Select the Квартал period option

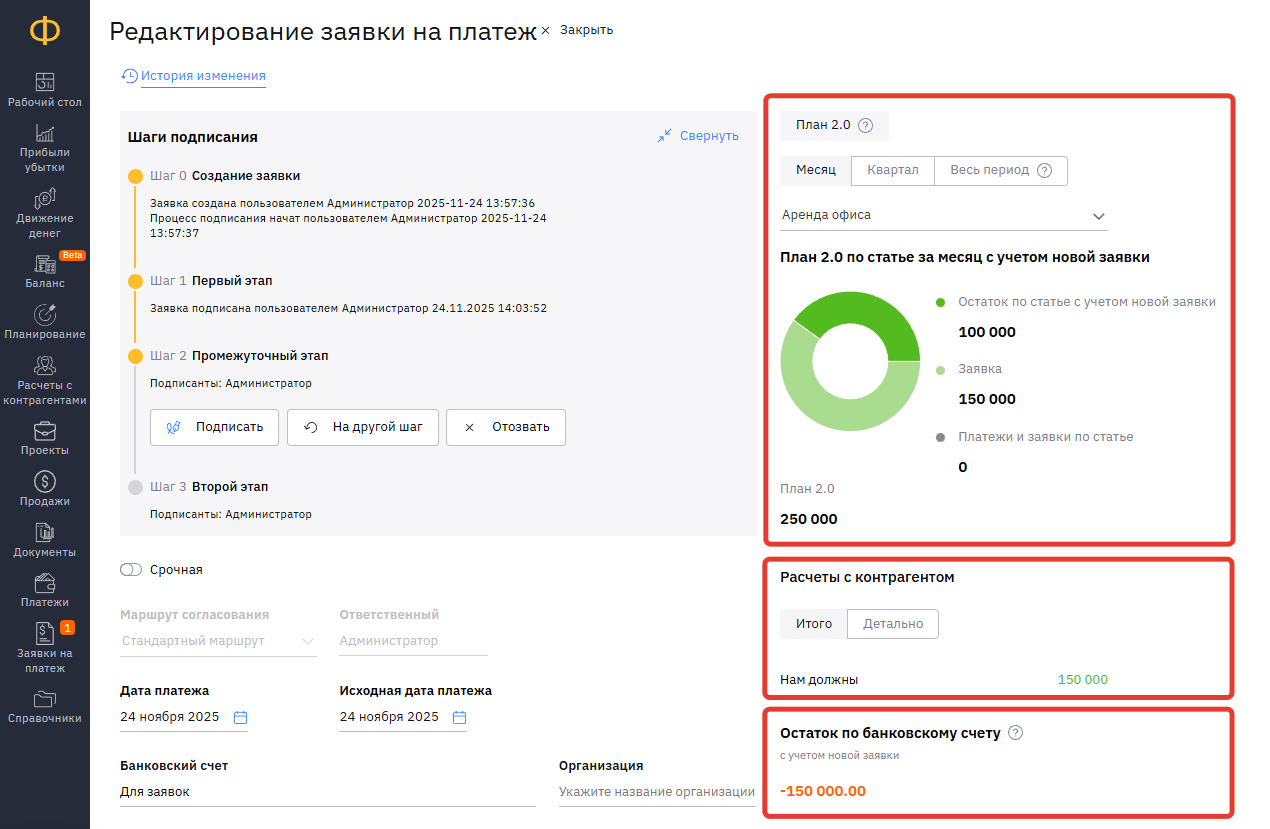(x=892, y=170)
